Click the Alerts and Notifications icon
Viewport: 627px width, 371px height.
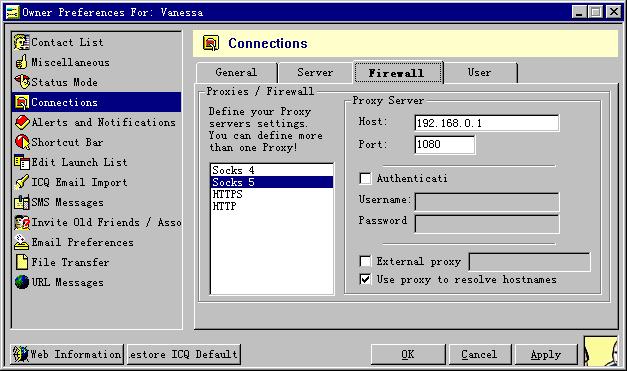click(x=22, y=122)
